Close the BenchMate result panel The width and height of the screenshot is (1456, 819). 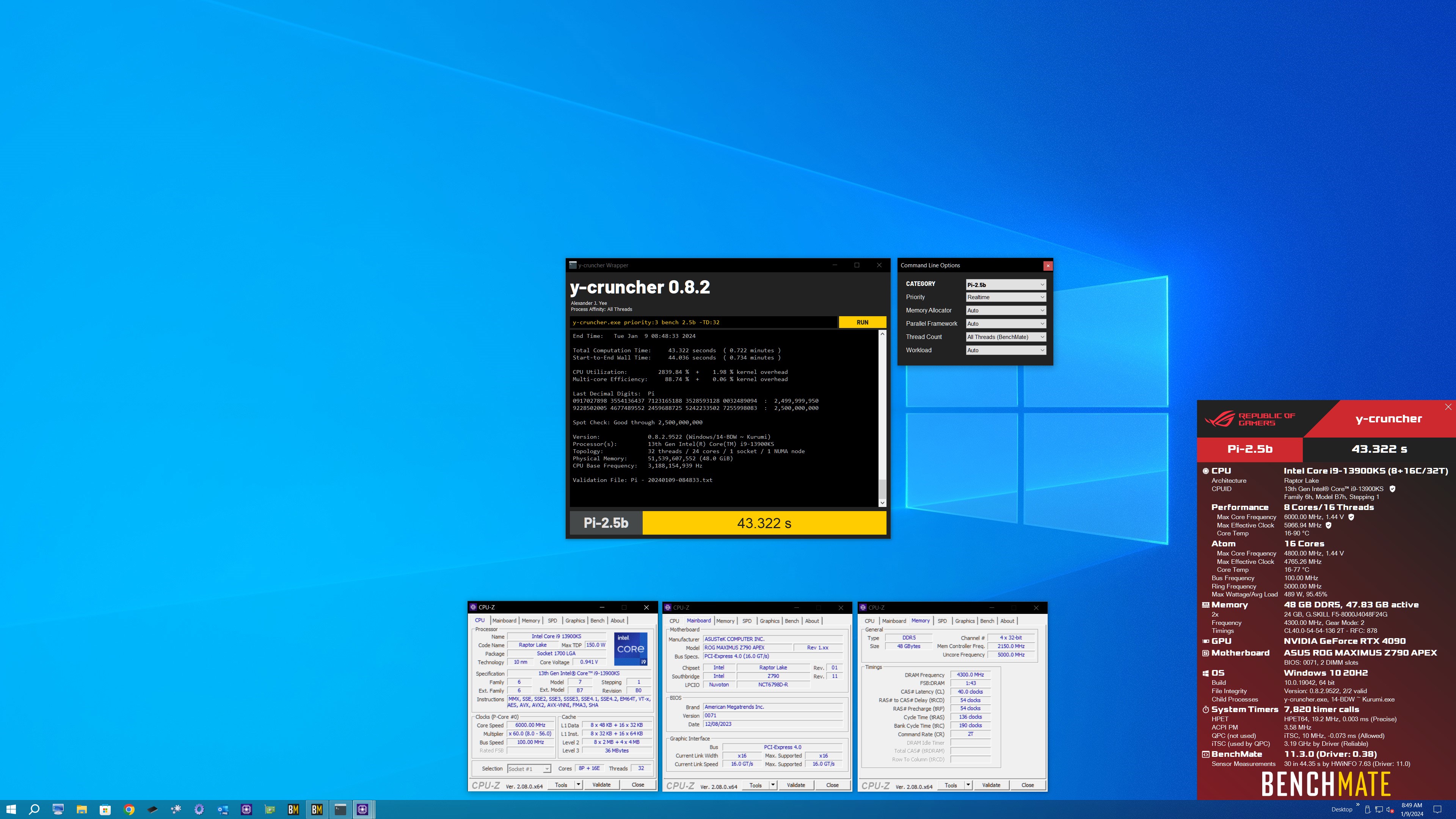point(1448,407)
